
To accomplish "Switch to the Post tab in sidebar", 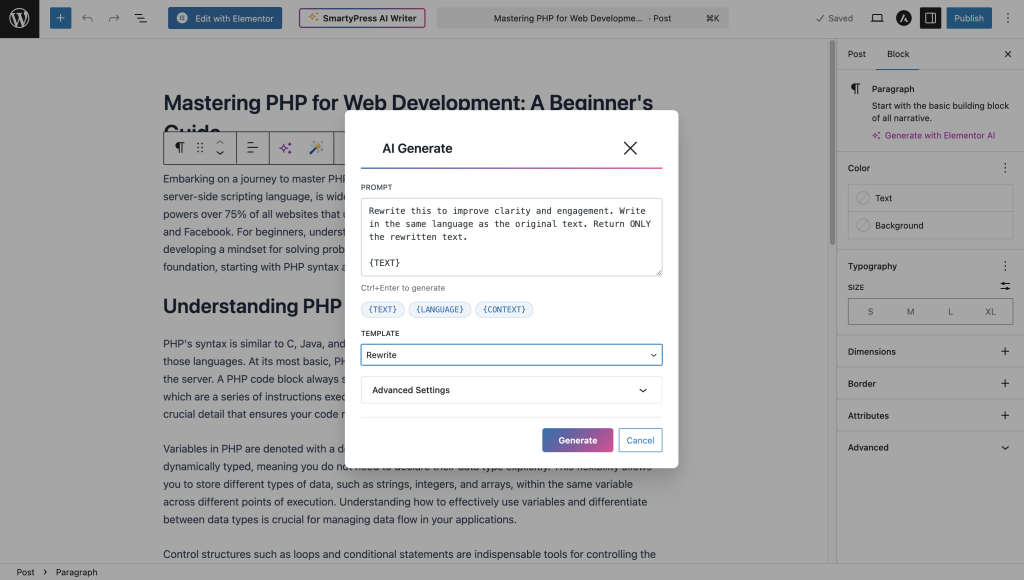I will point(856,54).
